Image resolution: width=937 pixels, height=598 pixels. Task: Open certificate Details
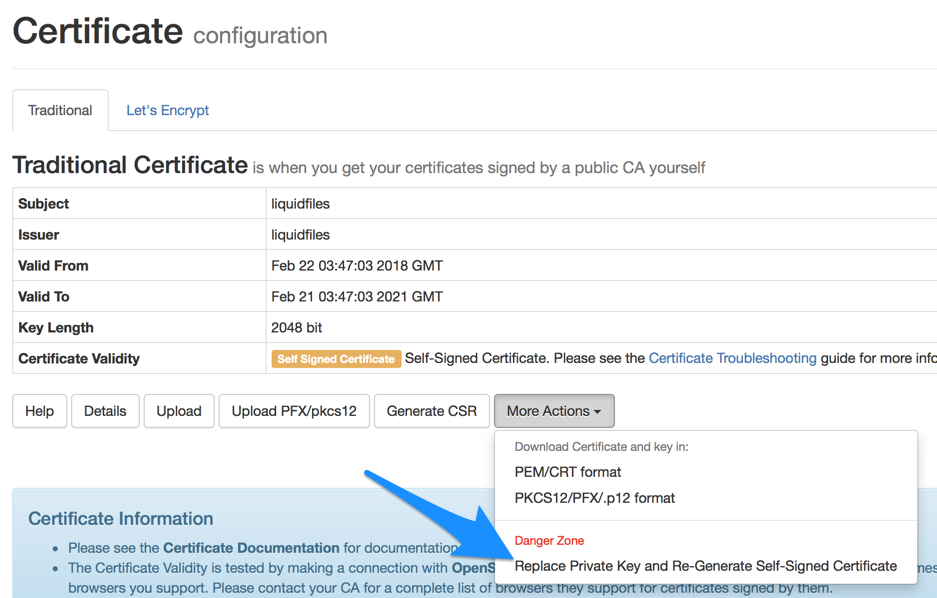tap(105, 410)
